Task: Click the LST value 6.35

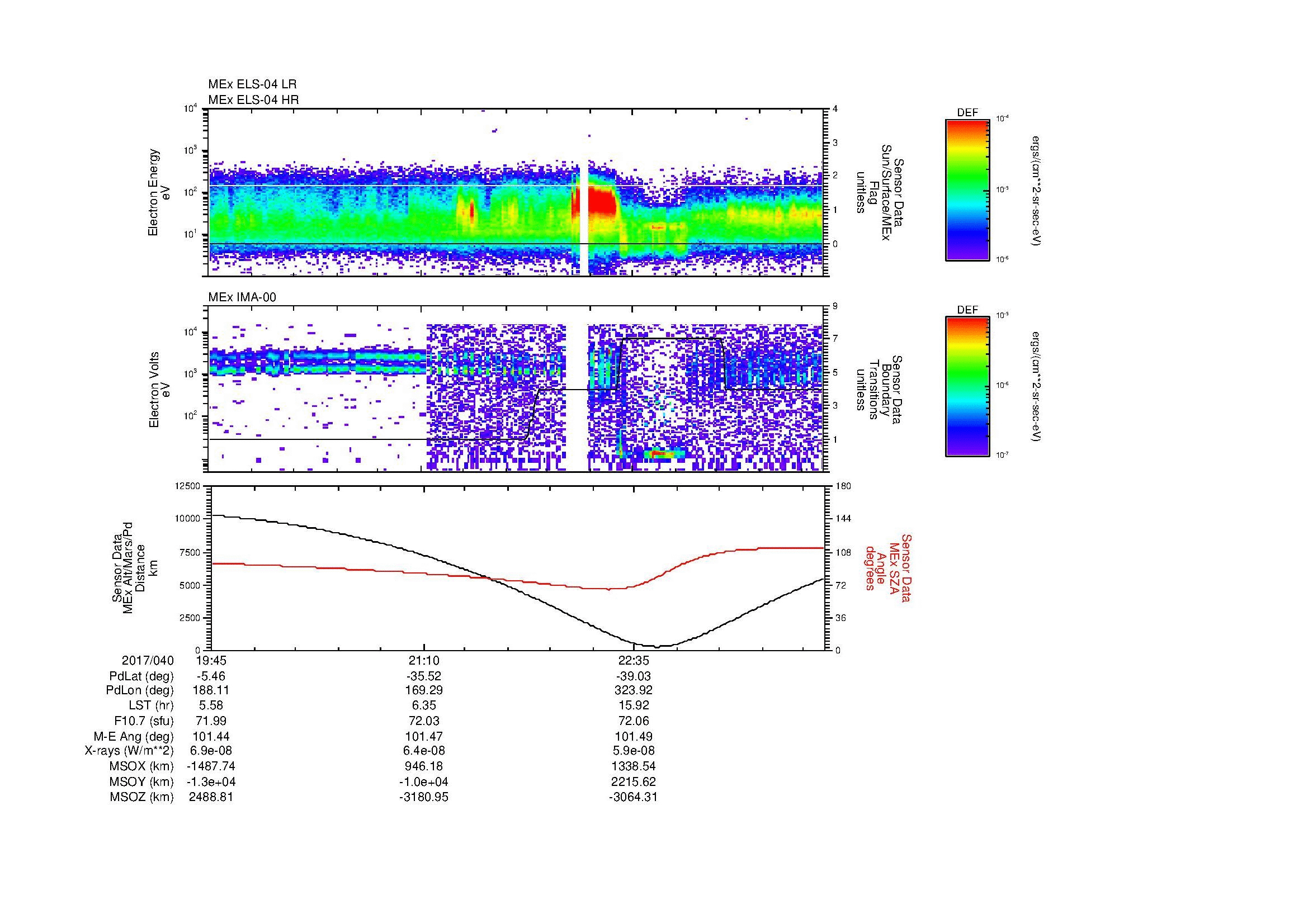Action: pos(424,706)
